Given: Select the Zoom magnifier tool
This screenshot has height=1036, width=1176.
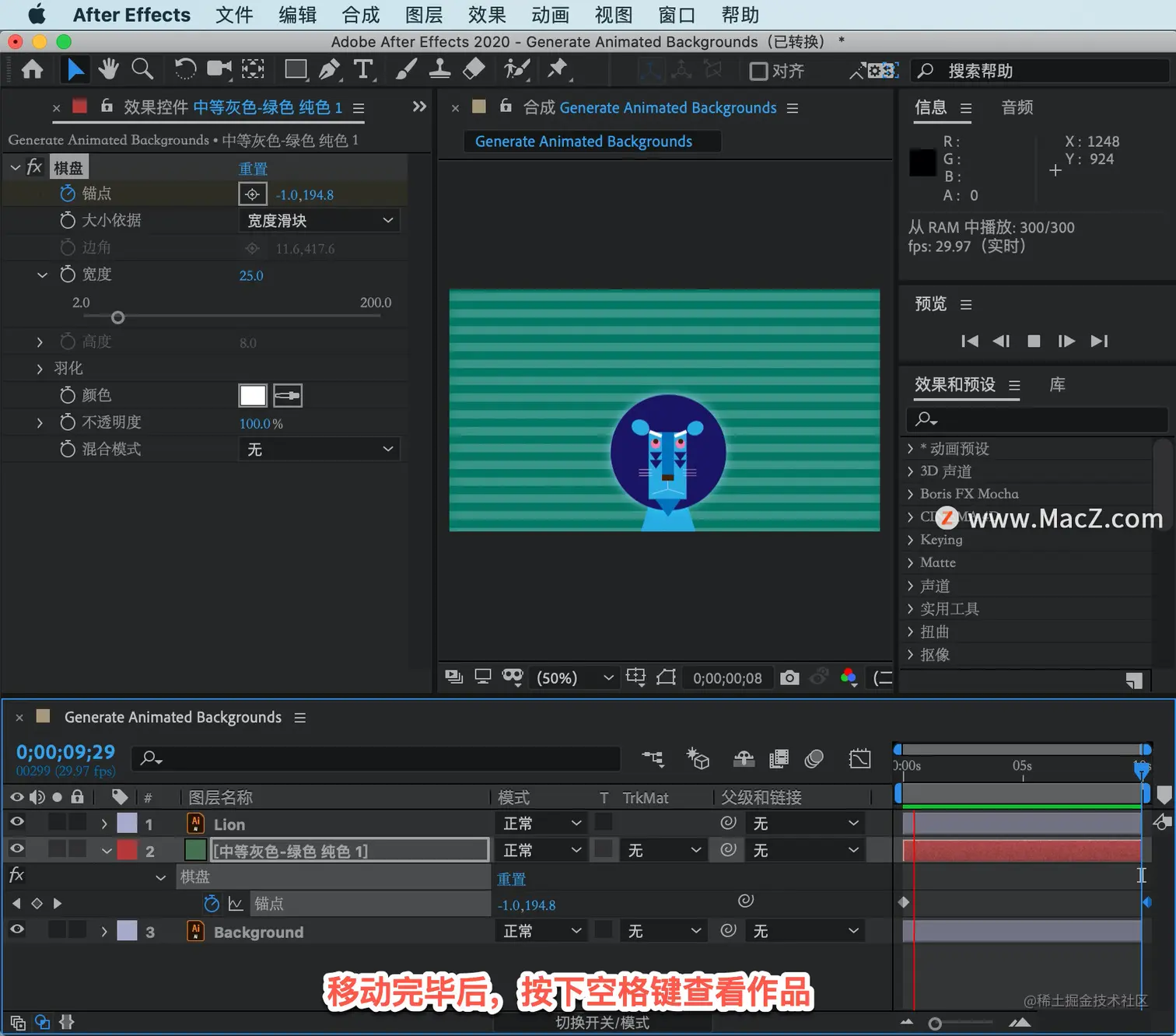Looking at the screenshot, I should 142,70.
